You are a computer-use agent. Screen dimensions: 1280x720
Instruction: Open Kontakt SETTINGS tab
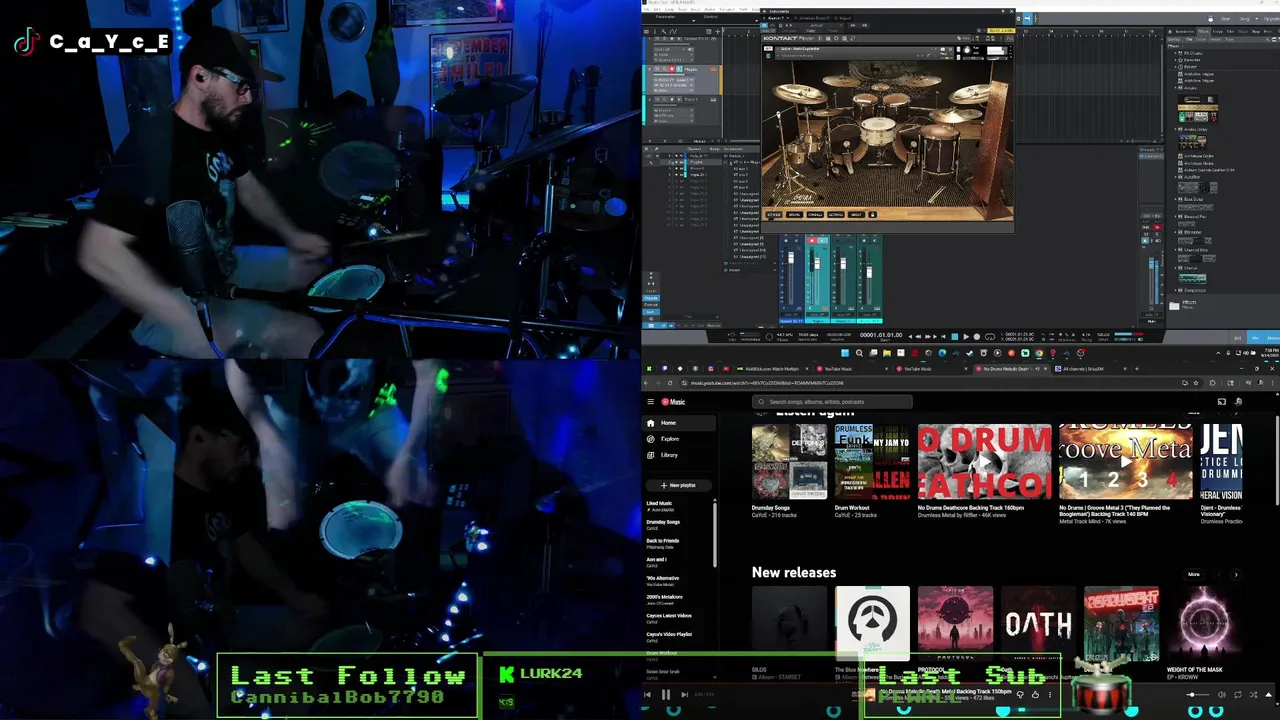click(836, 215)
